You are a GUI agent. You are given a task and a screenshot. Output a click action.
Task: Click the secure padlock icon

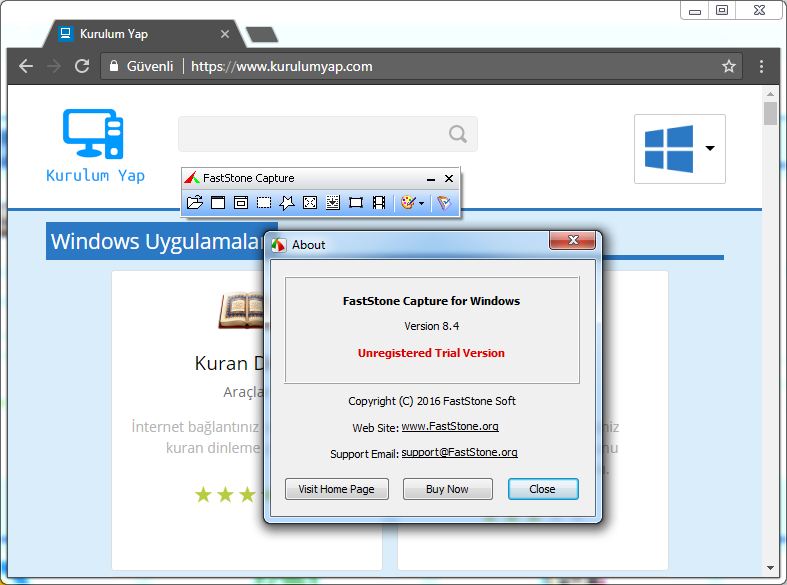tap(114, 66)
